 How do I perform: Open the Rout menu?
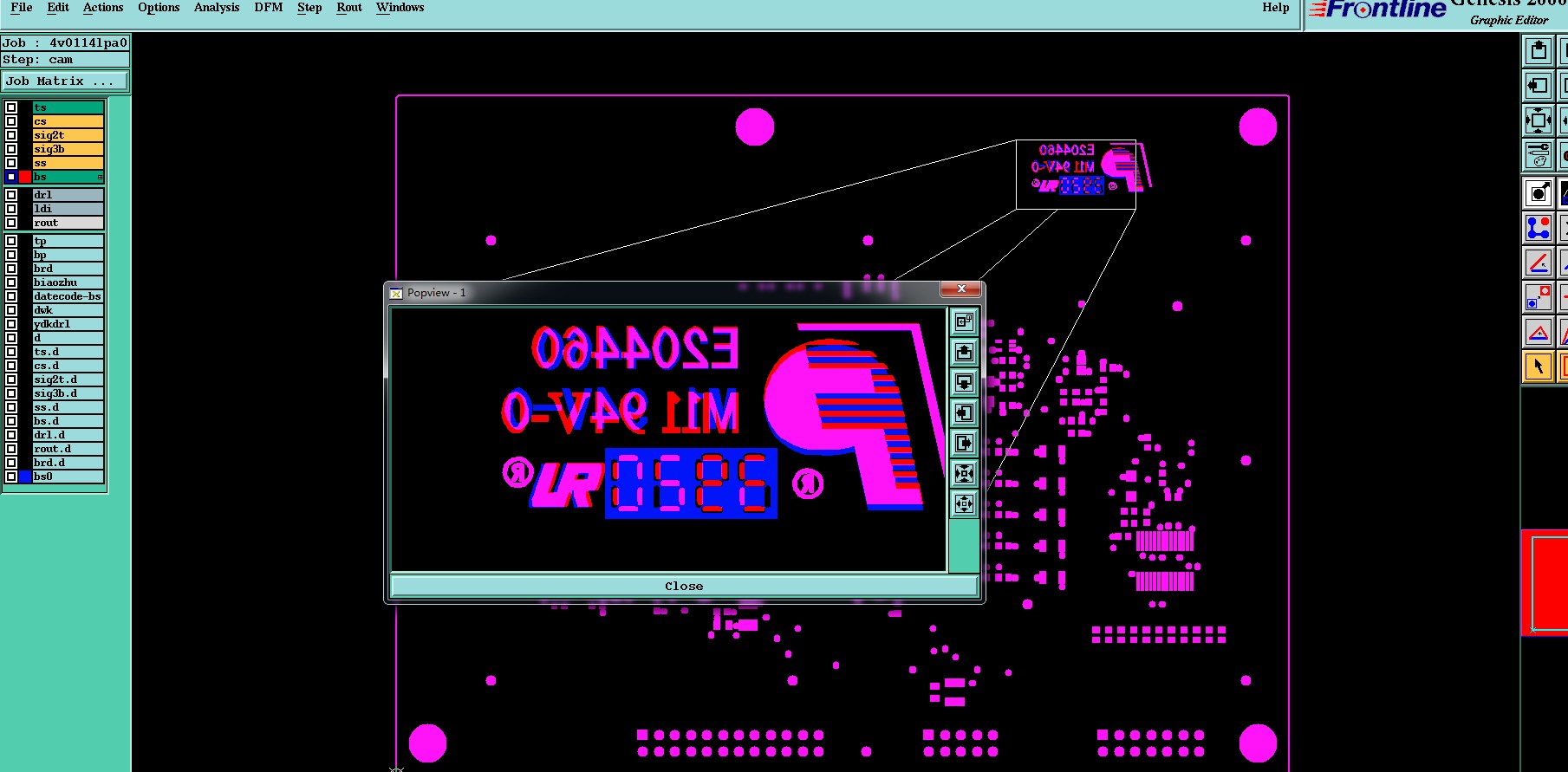coord(349,8)
